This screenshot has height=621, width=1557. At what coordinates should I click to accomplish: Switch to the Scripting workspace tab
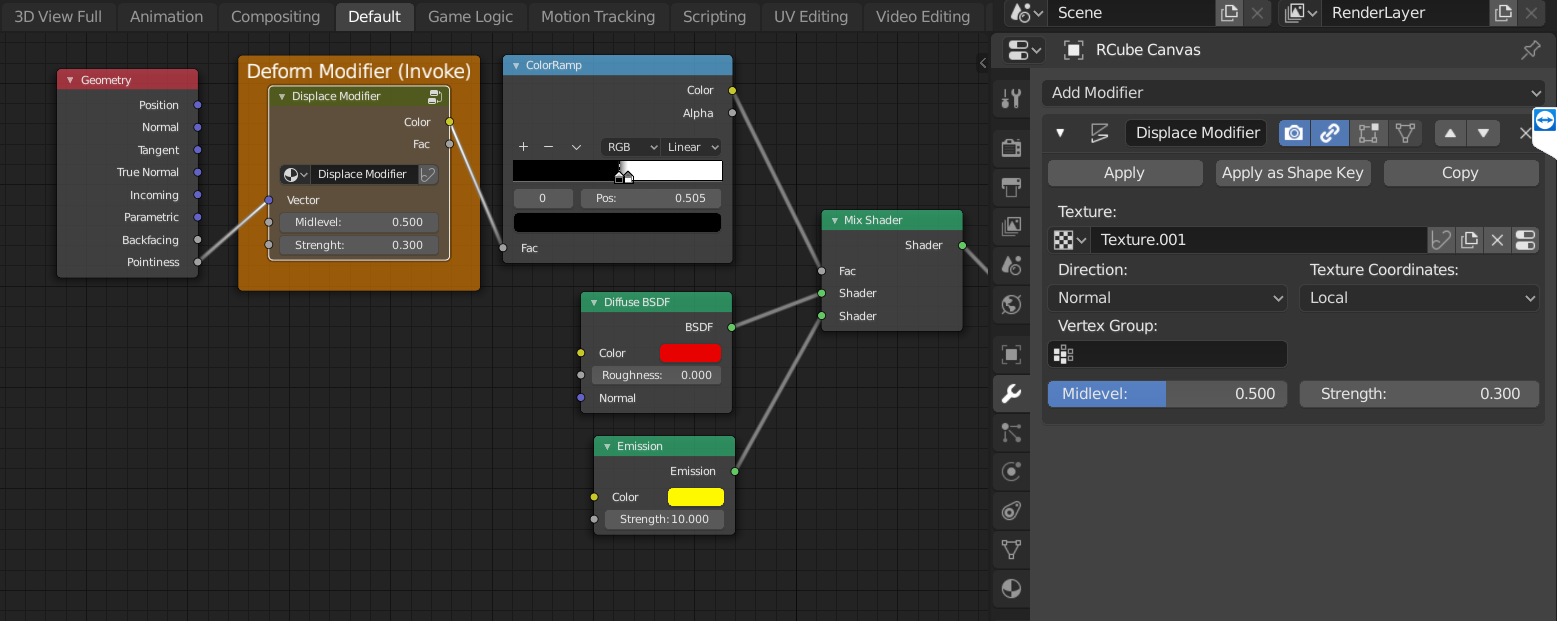714,16
